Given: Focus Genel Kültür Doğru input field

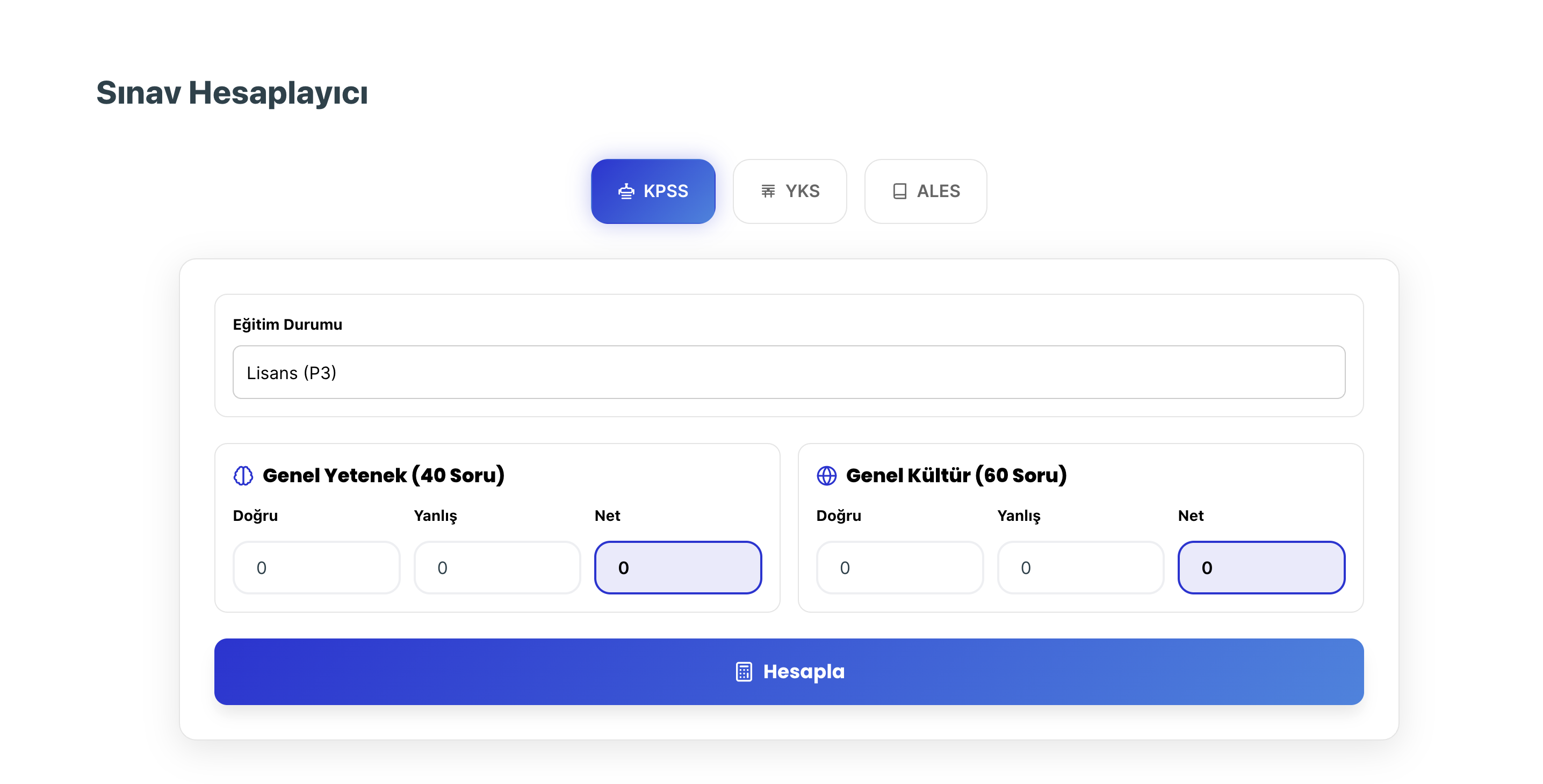Looking at the screenshot, I should click(900, 568).
